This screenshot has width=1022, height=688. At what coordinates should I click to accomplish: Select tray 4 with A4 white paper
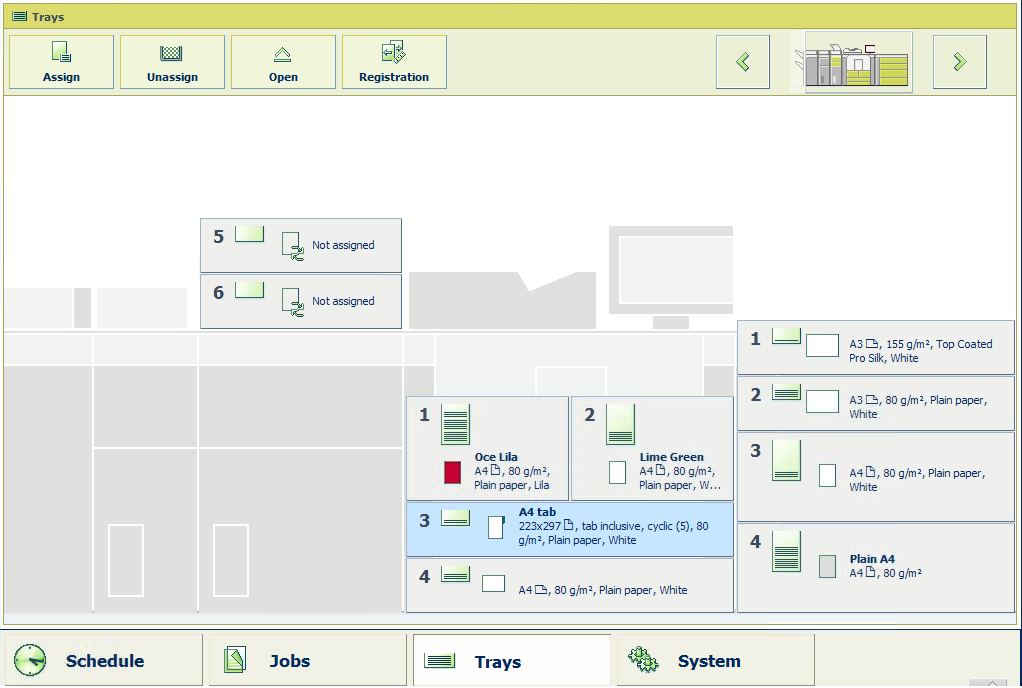click(x=569, y=585)
